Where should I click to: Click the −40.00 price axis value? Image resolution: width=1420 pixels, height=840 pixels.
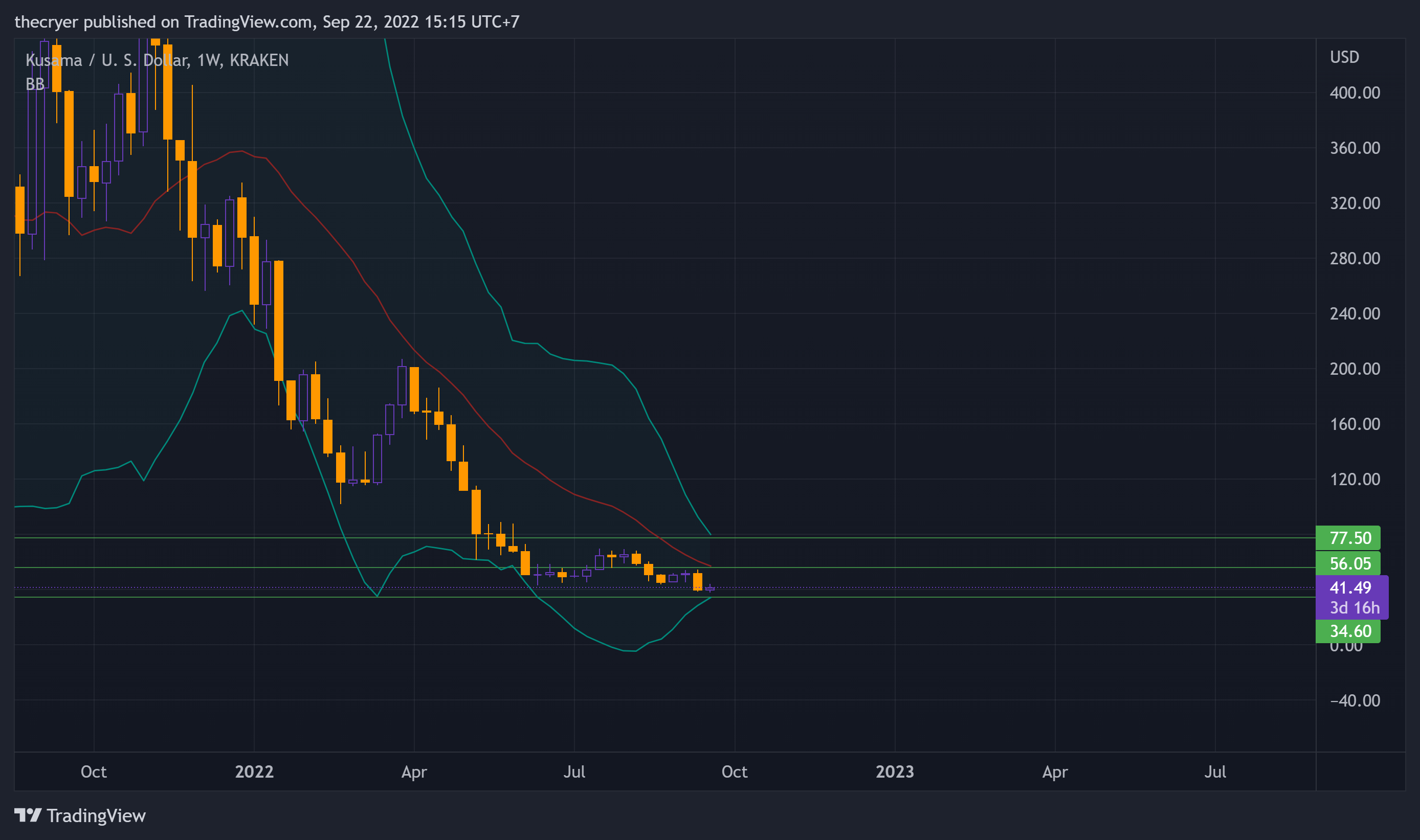coord(1355,700)
